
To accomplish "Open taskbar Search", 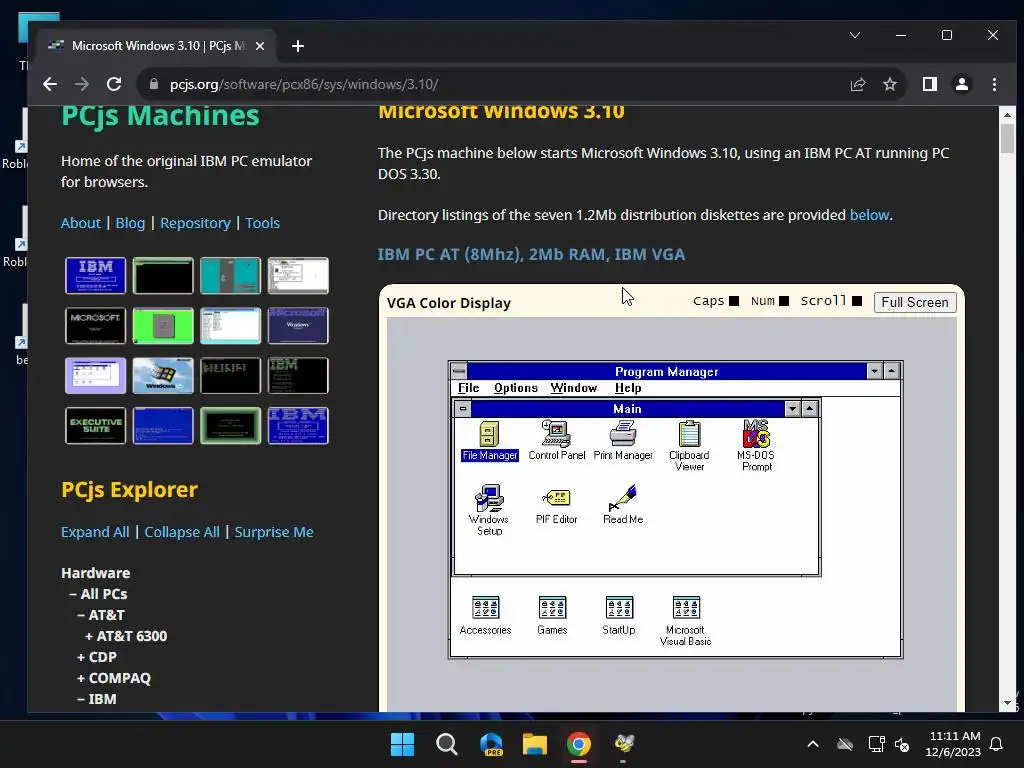I will point(447,744).
